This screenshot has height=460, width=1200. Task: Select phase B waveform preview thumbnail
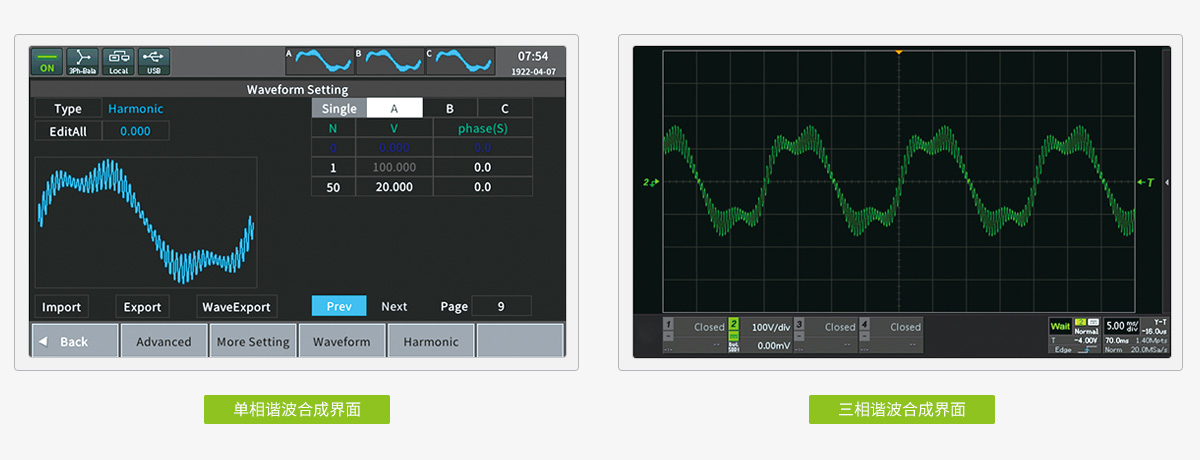390,61
